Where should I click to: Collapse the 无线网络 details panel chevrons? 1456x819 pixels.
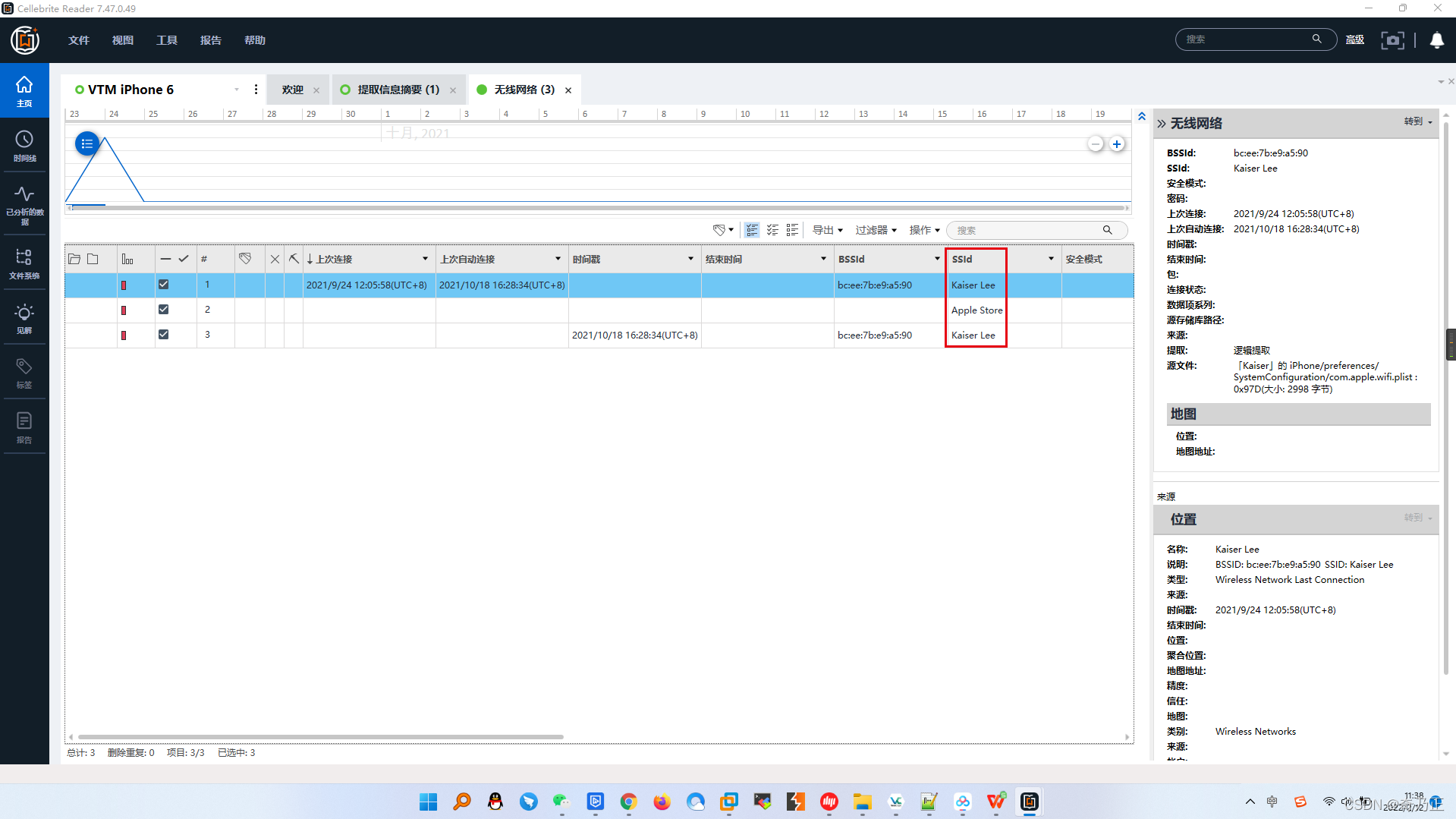point(1161,124)
